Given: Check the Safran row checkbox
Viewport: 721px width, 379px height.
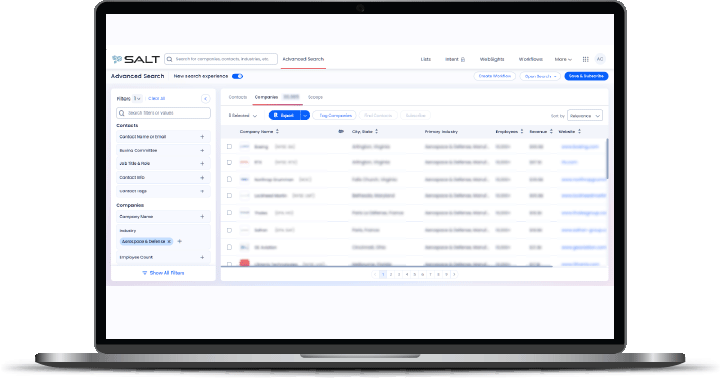Looking at the screenshot, I should pyautogui.click(x=229, y=230).
